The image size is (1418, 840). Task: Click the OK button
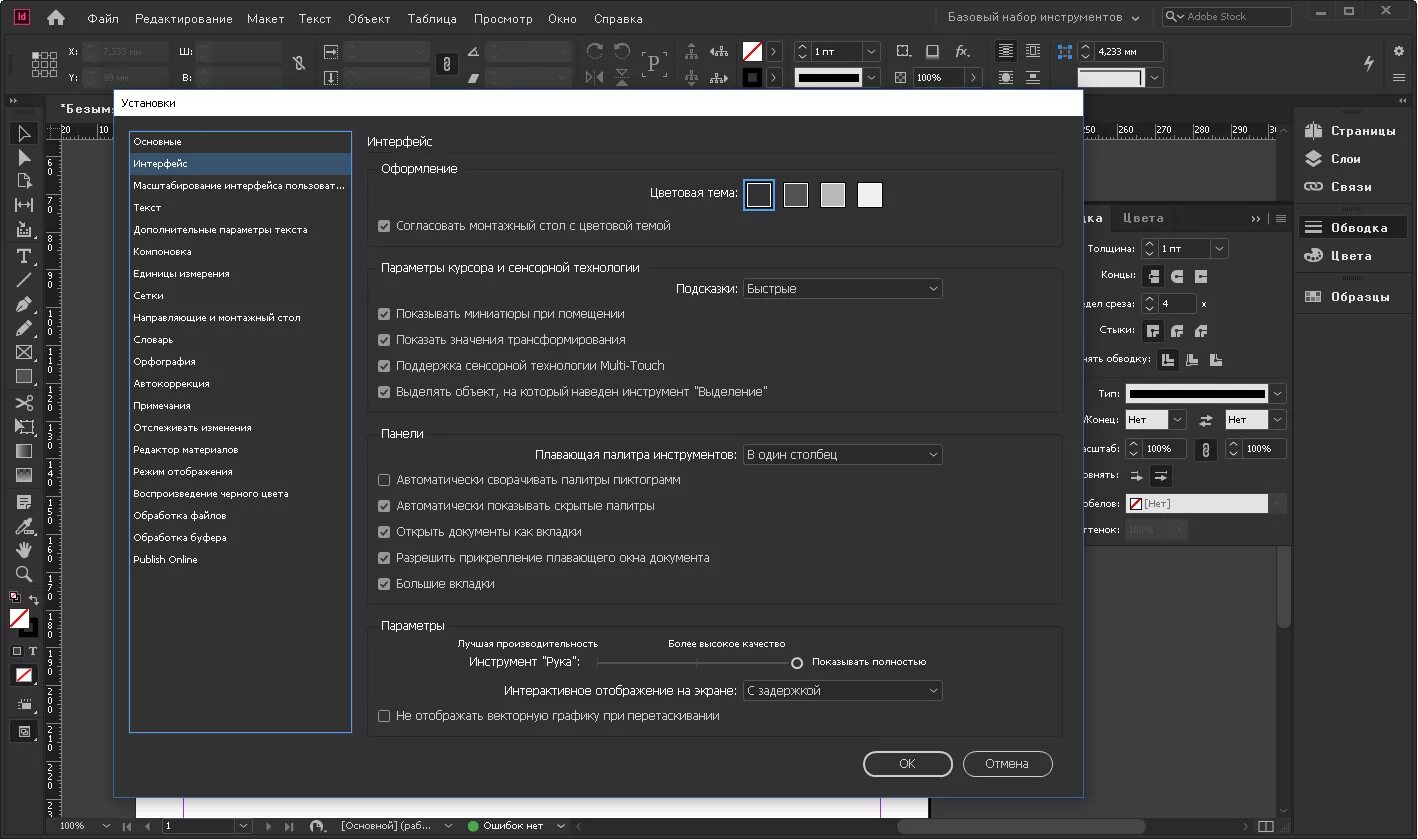click(907, 764)
